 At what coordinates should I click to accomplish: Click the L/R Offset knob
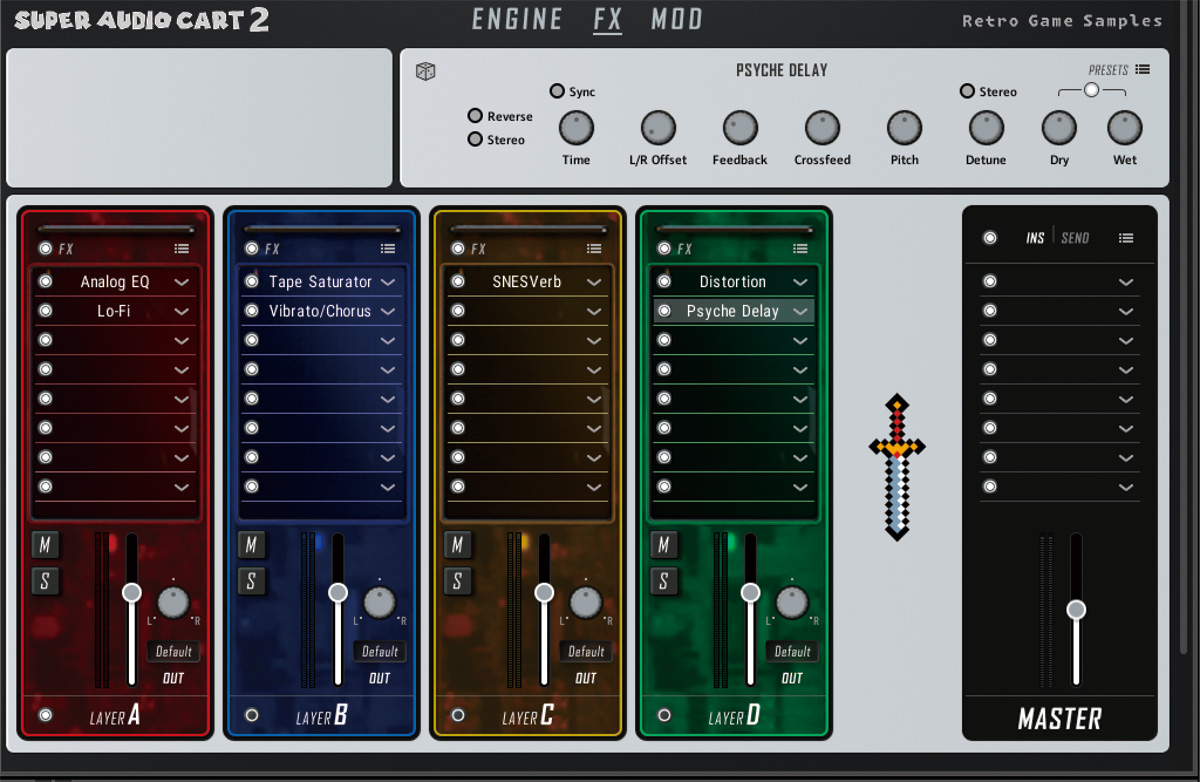click(658, 128)
